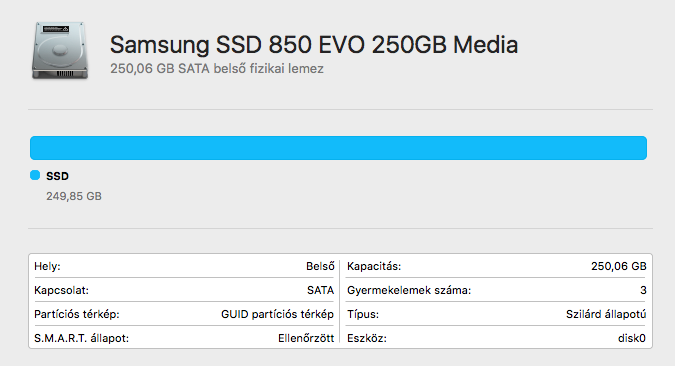The image size is (675, 366).
Task: Select the disk0 device value
Action: coord(632,338)
